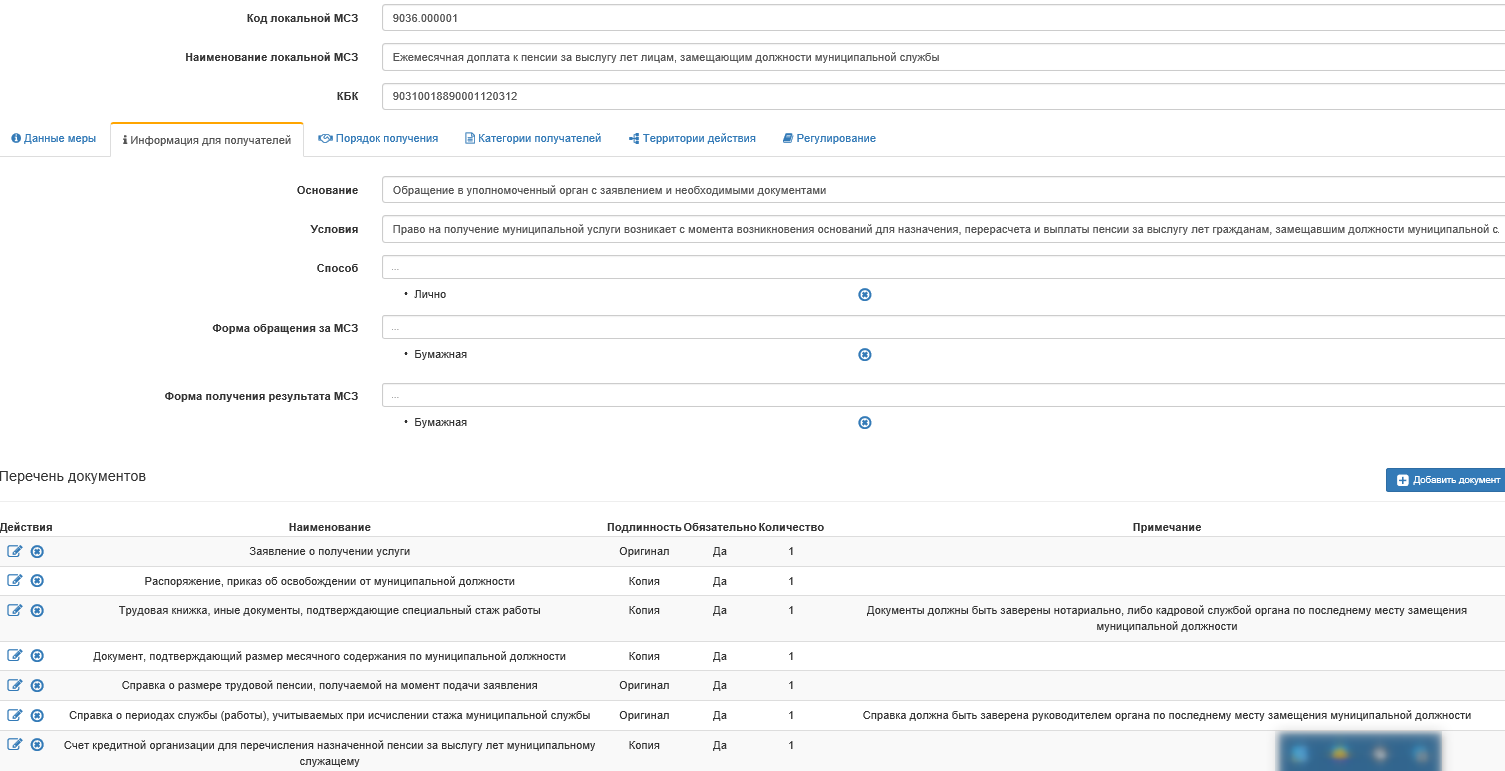Open the 'Форма обращения за МСЗ' selection field
This screenshot has width=1505, height=771.
pyautogui.click(x=943, y=327)
